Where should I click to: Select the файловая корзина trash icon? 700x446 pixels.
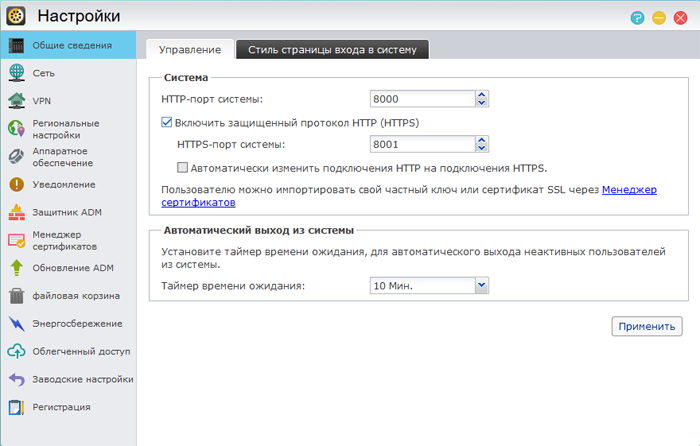tap(16, 296)
